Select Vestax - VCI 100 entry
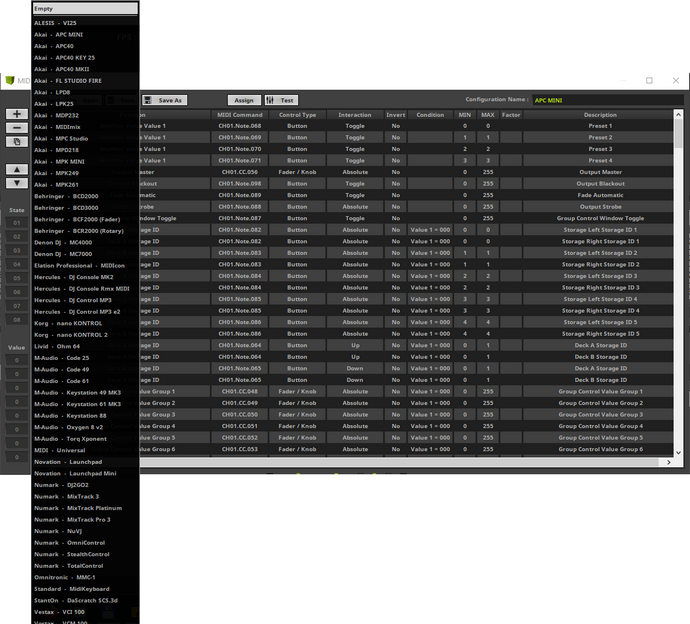Viewport: 690px width, 624px height. point(85,612)
